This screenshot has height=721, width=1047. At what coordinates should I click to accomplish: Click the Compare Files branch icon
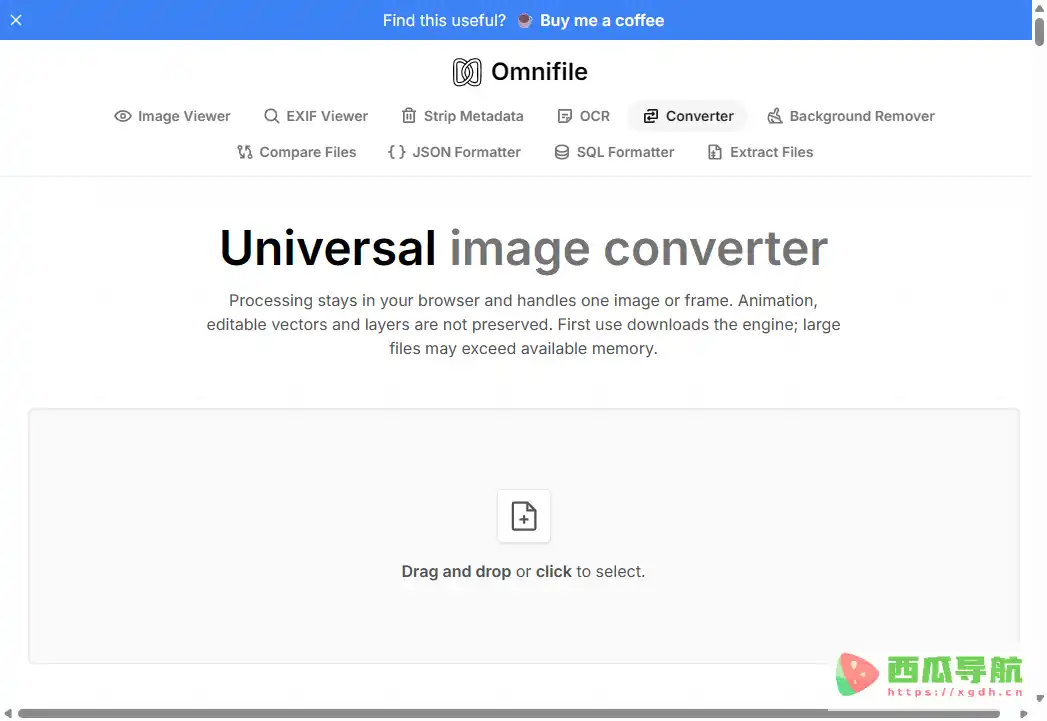(244, 152)
